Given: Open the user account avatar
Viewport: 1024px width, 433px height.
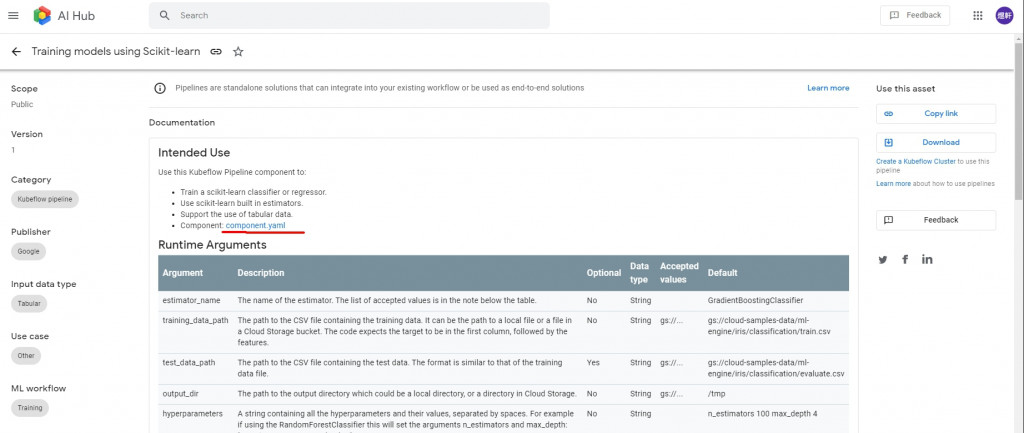Looking at the screenshot, I should click(x=1004, y=16).
